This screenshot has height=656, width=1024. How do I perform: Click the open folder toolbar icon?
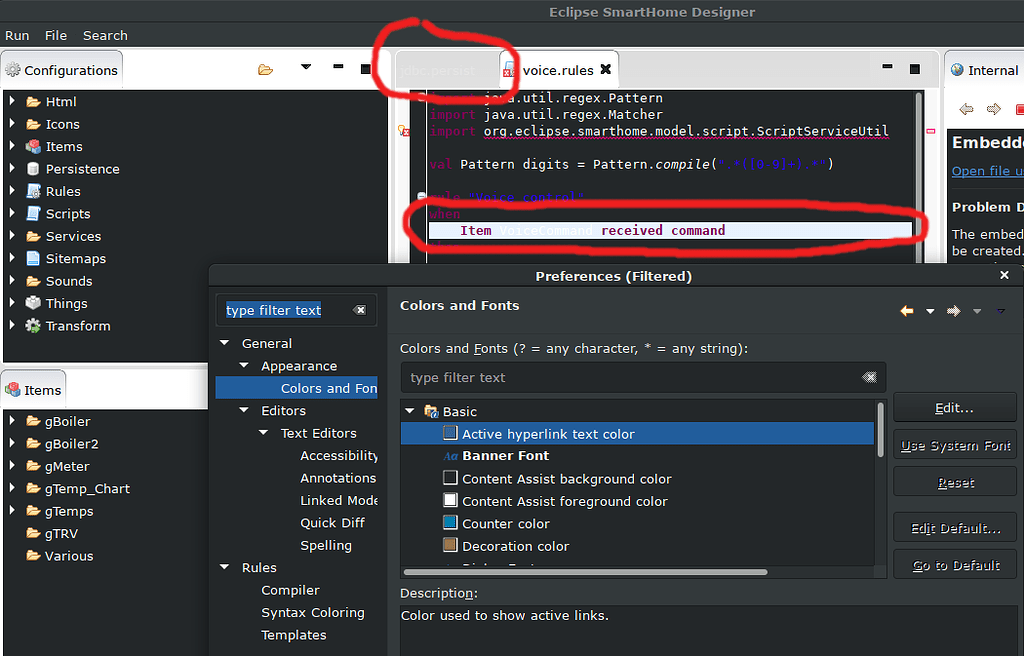click(264, 69)
